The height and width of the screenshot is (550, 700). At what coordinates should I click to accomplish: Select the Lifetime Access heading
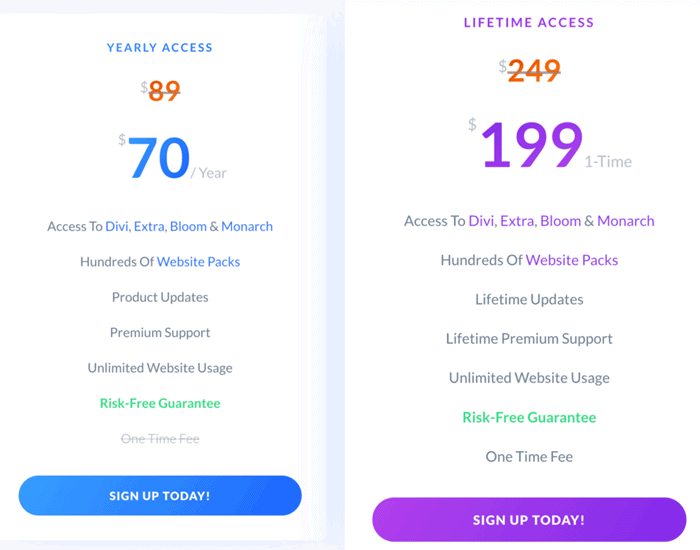[x=529, y=22]
